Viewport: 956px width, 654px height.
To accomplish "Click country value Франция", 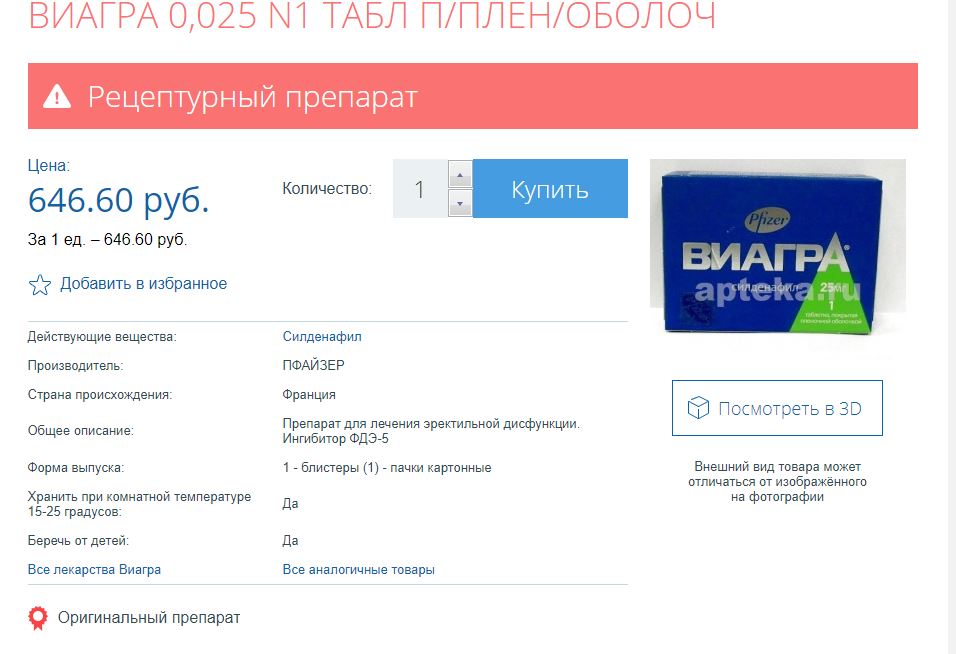I will click(x=309, y=394).
